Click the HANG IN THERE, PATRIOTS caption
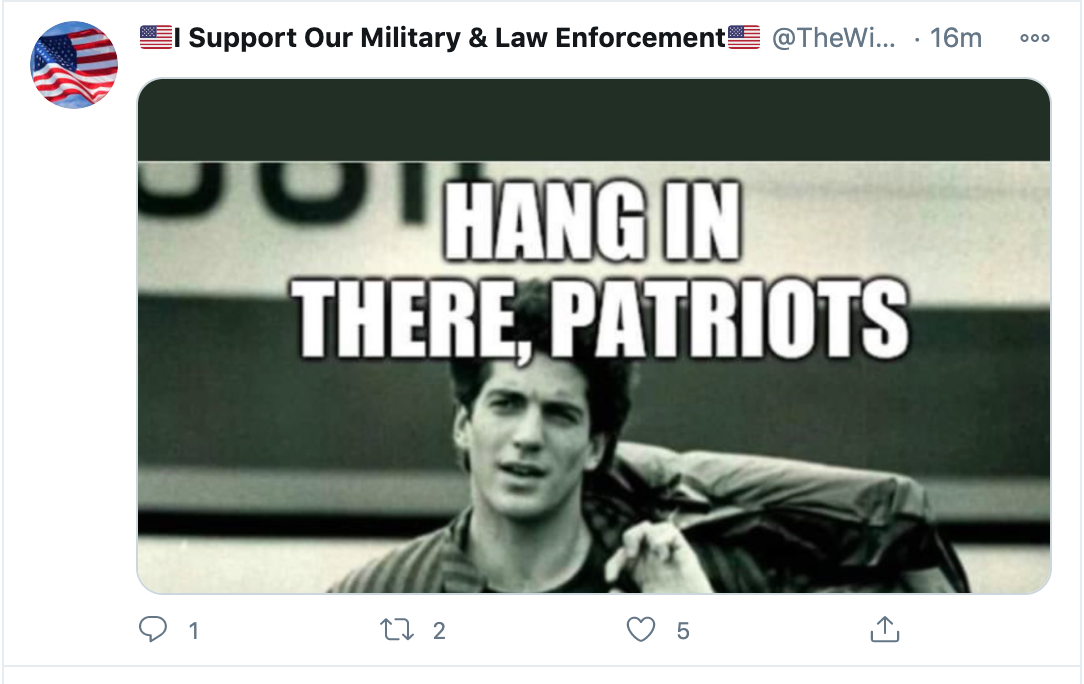The image size is (1084, 684). pyautogui.click(x=599, y=270)
